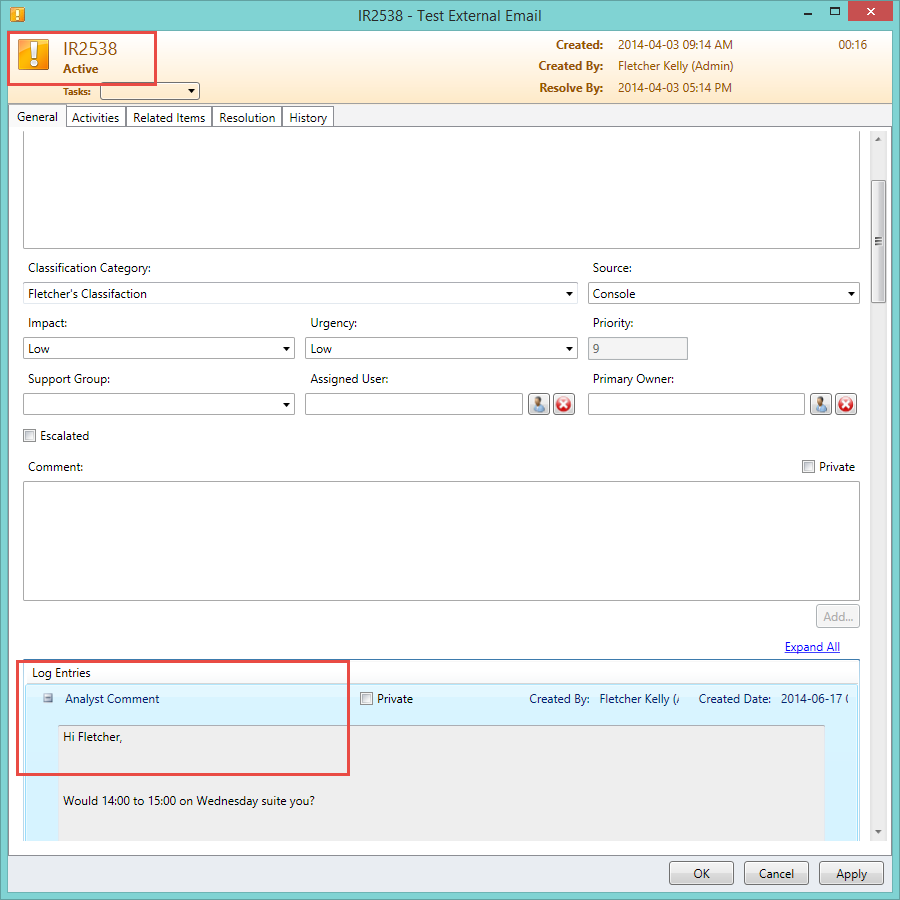Clear the Assigned User with red X
The width and height of the screenshot is (900, 900).
coord(564,404)
